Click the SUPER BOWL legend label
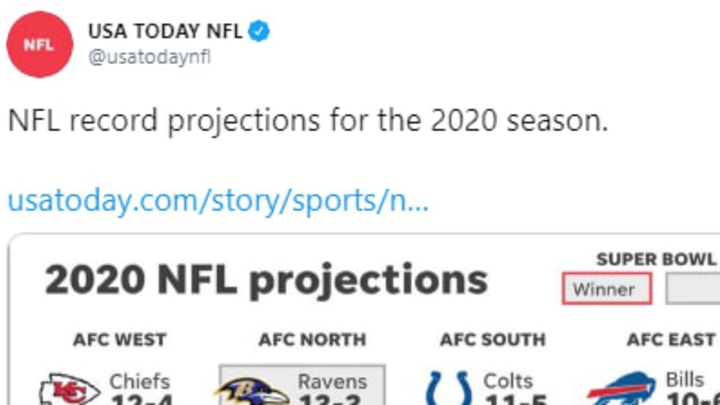 [x=656, y=259]
